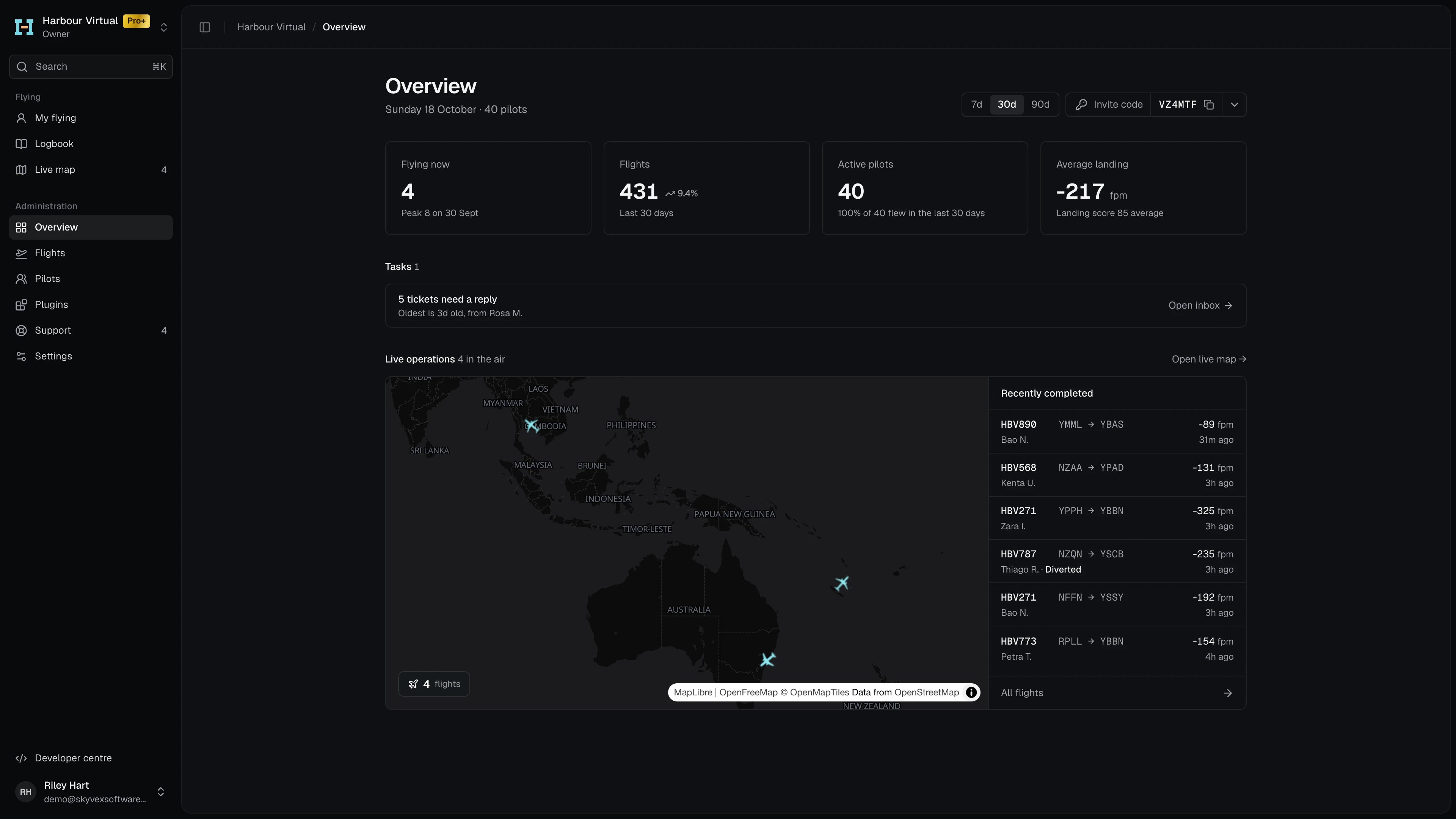Click the Harbour Virtual logo icon
1456x819 pixels.
coord(24,27)
